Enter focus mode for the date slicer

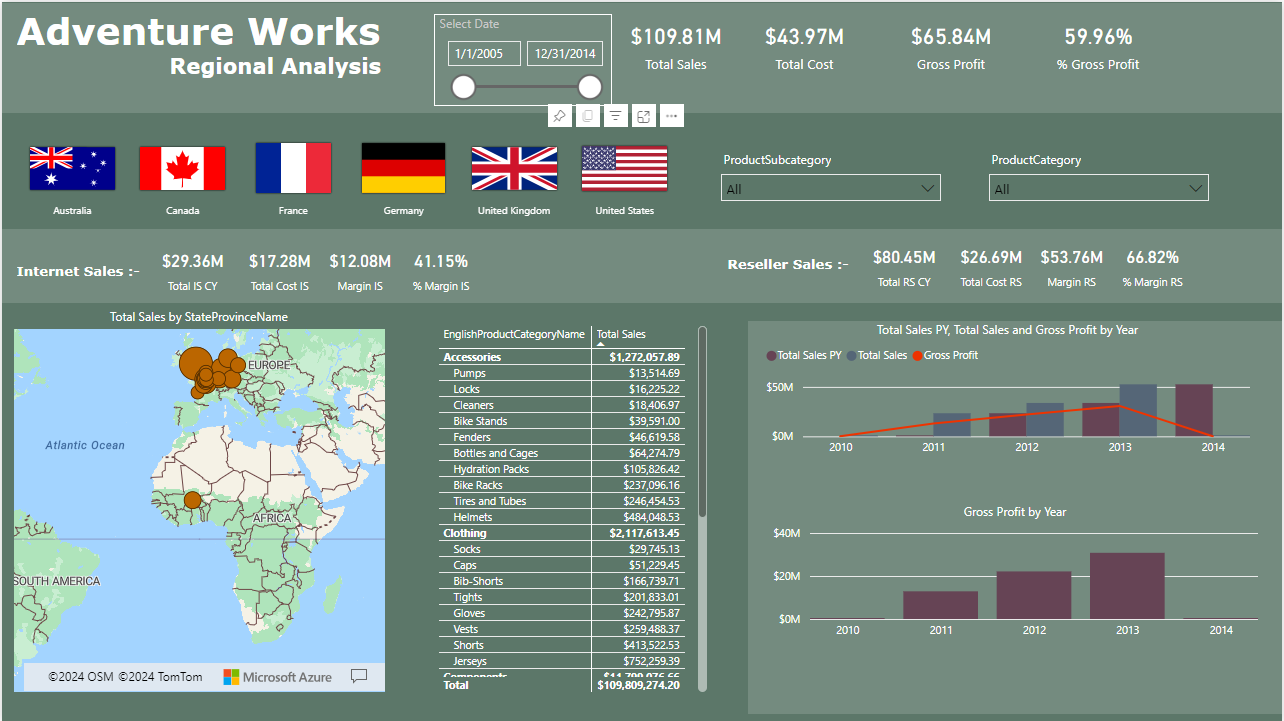pyautogui.click(x=644, y=116)
